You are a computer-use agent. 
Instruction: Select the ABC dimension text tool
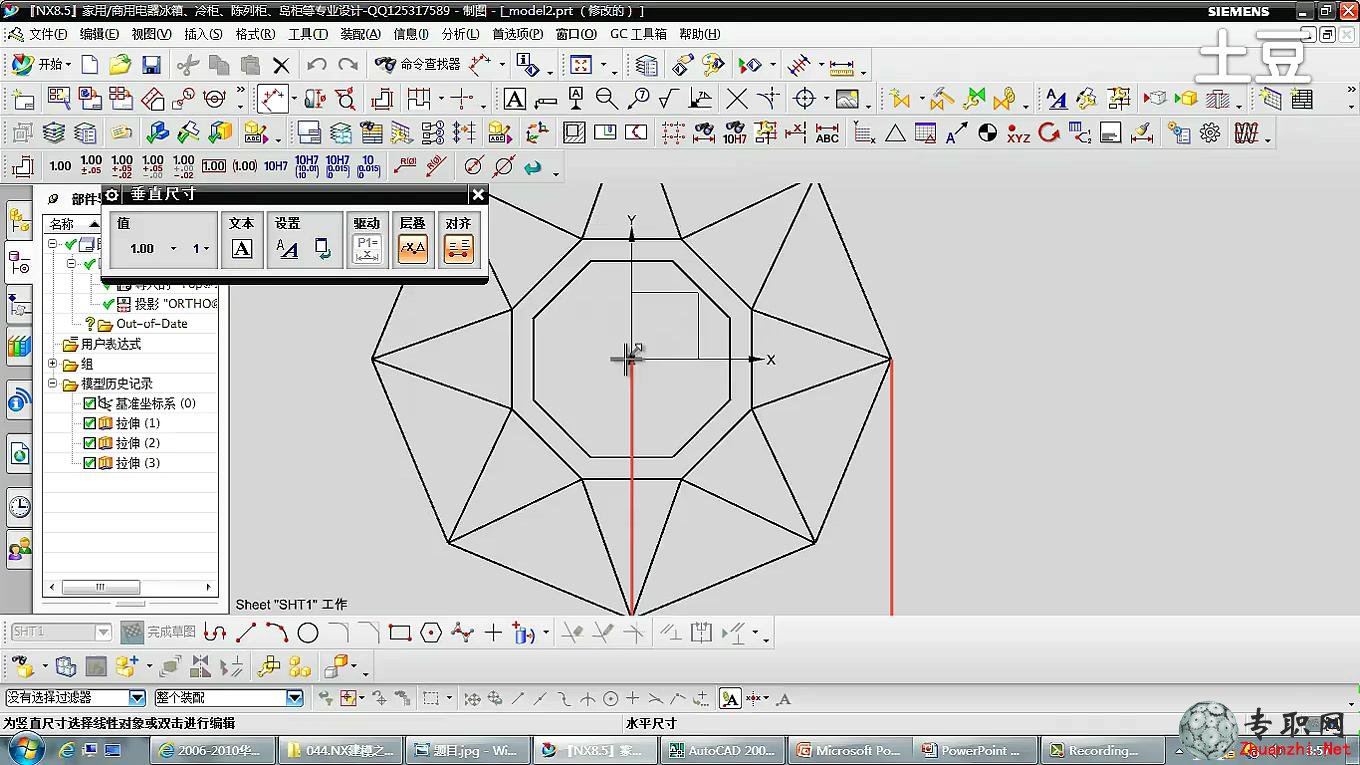827,133
